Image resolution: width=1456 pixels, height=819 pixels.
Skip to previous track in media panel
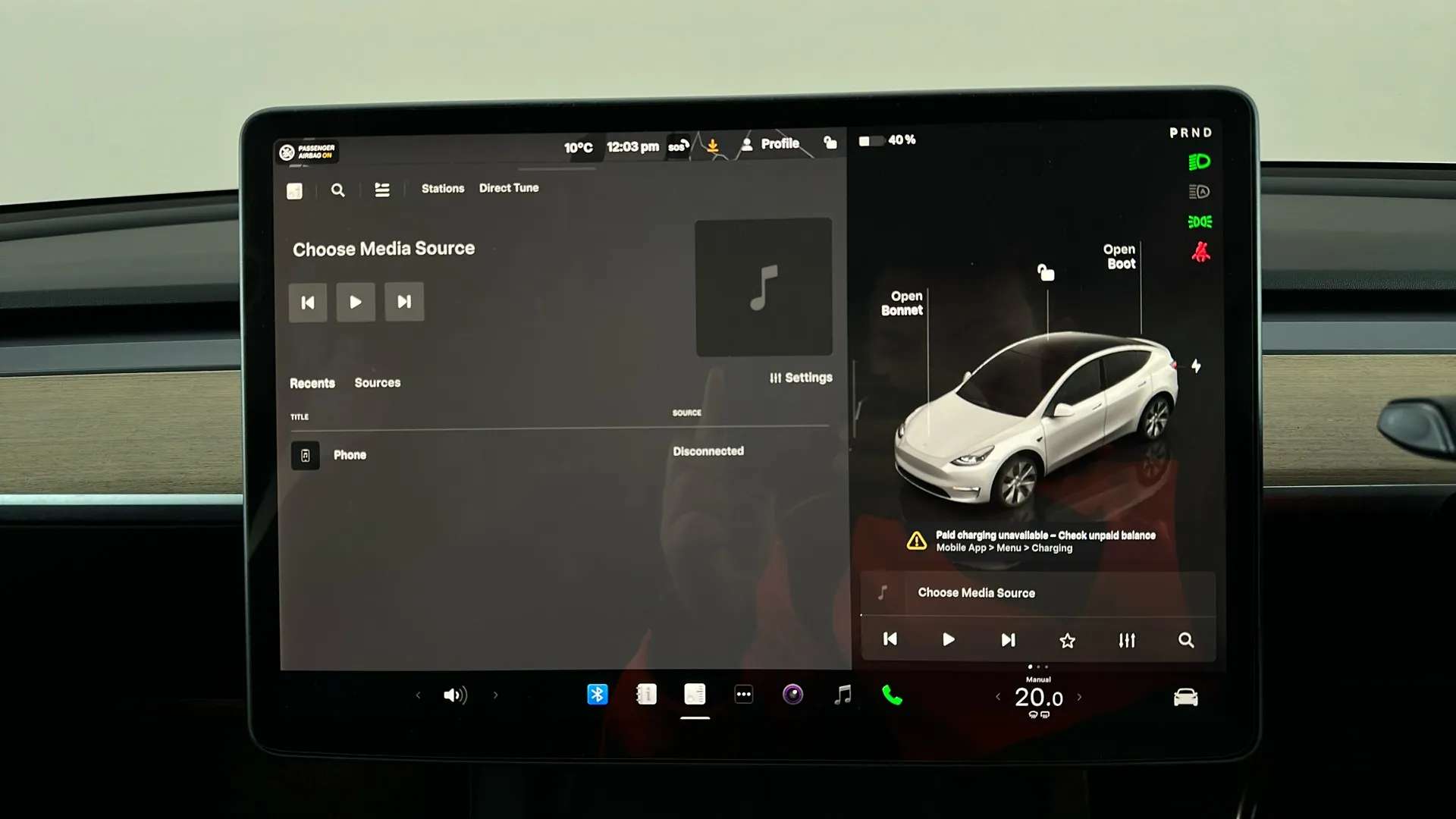(308, 303)
